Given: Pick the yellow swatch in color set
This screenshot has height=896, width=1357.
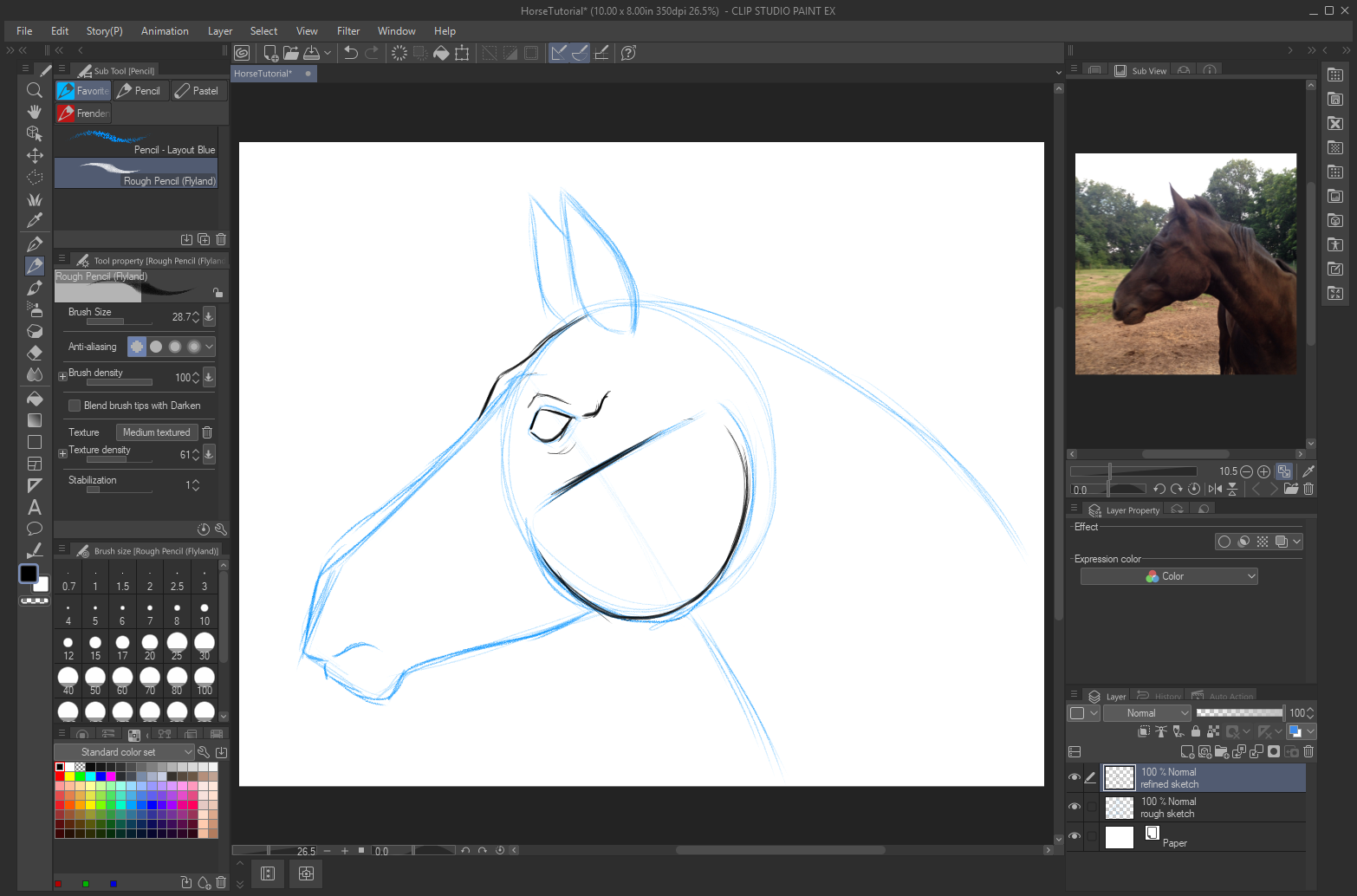Looking at the screenshot, I should pos(70,776).
